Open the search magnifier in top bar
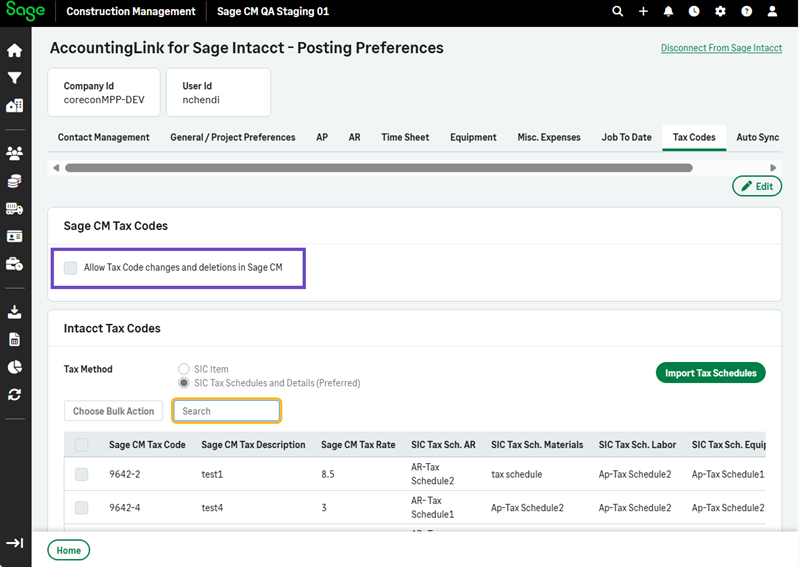This screenshot has width=800, height=567. click(x=617, y=11)
